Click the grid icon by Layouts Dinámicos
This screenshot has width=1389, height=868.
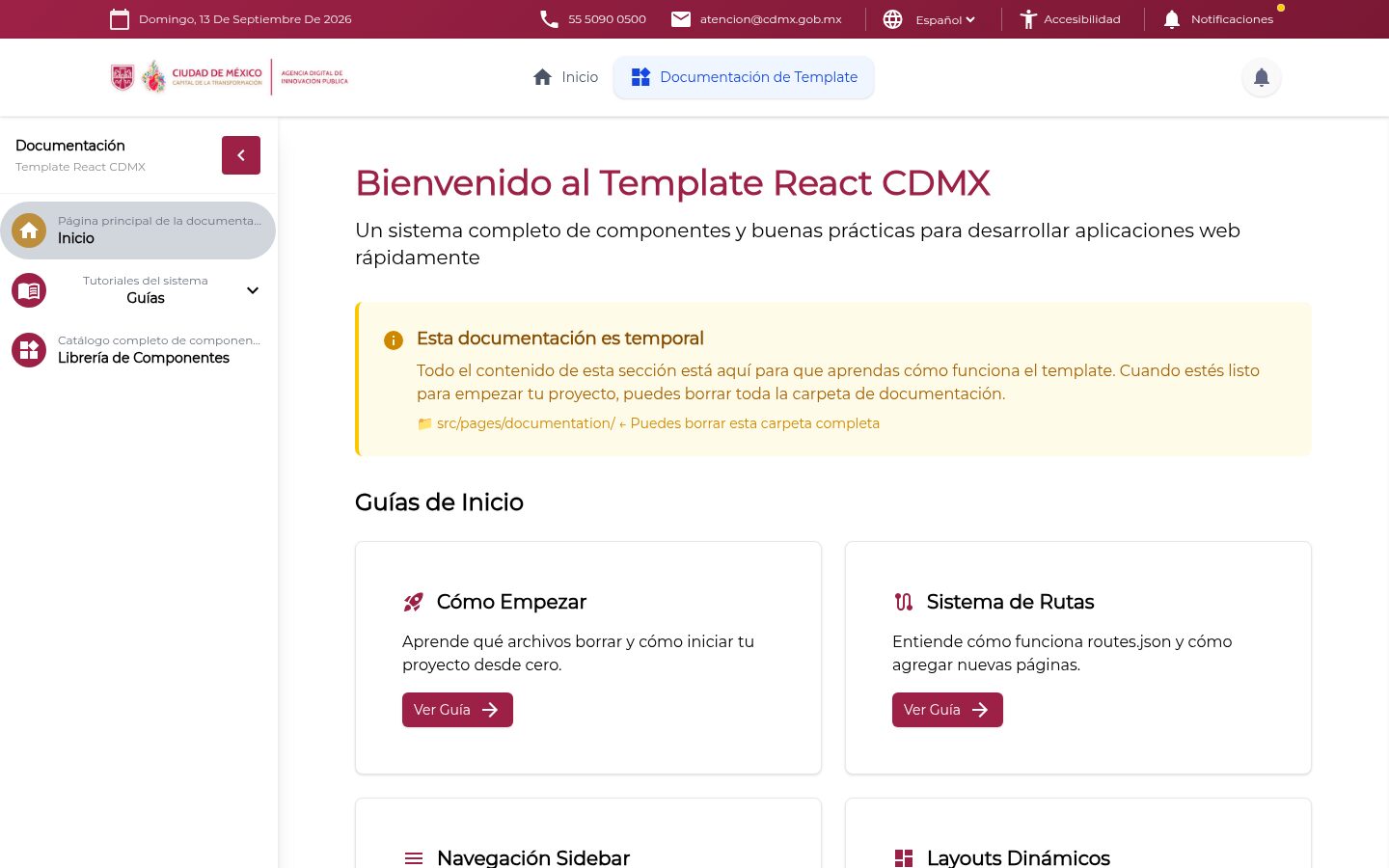coord(904,858)
